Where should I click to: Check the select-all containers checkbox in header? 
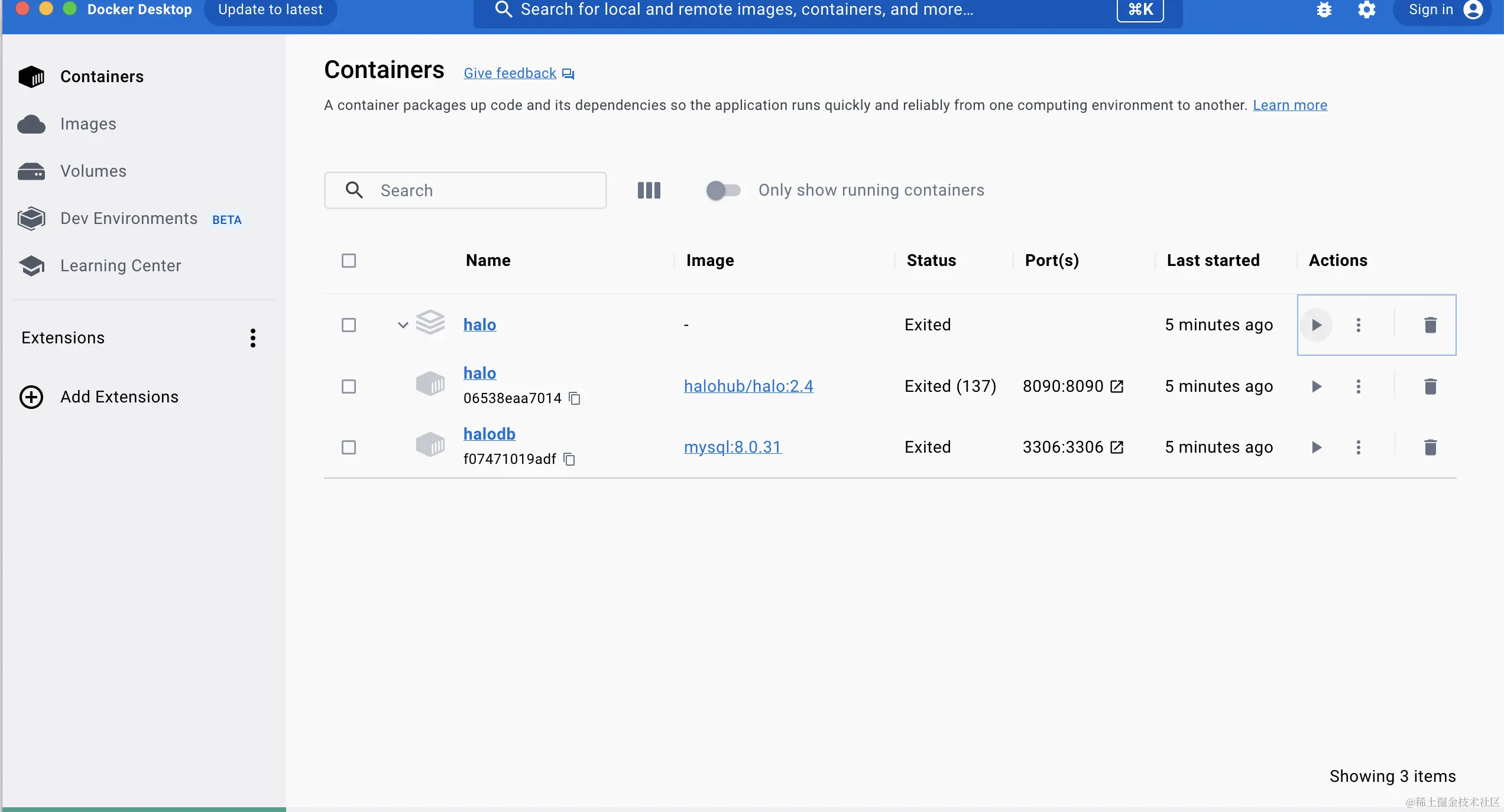[x=349, y=261]
